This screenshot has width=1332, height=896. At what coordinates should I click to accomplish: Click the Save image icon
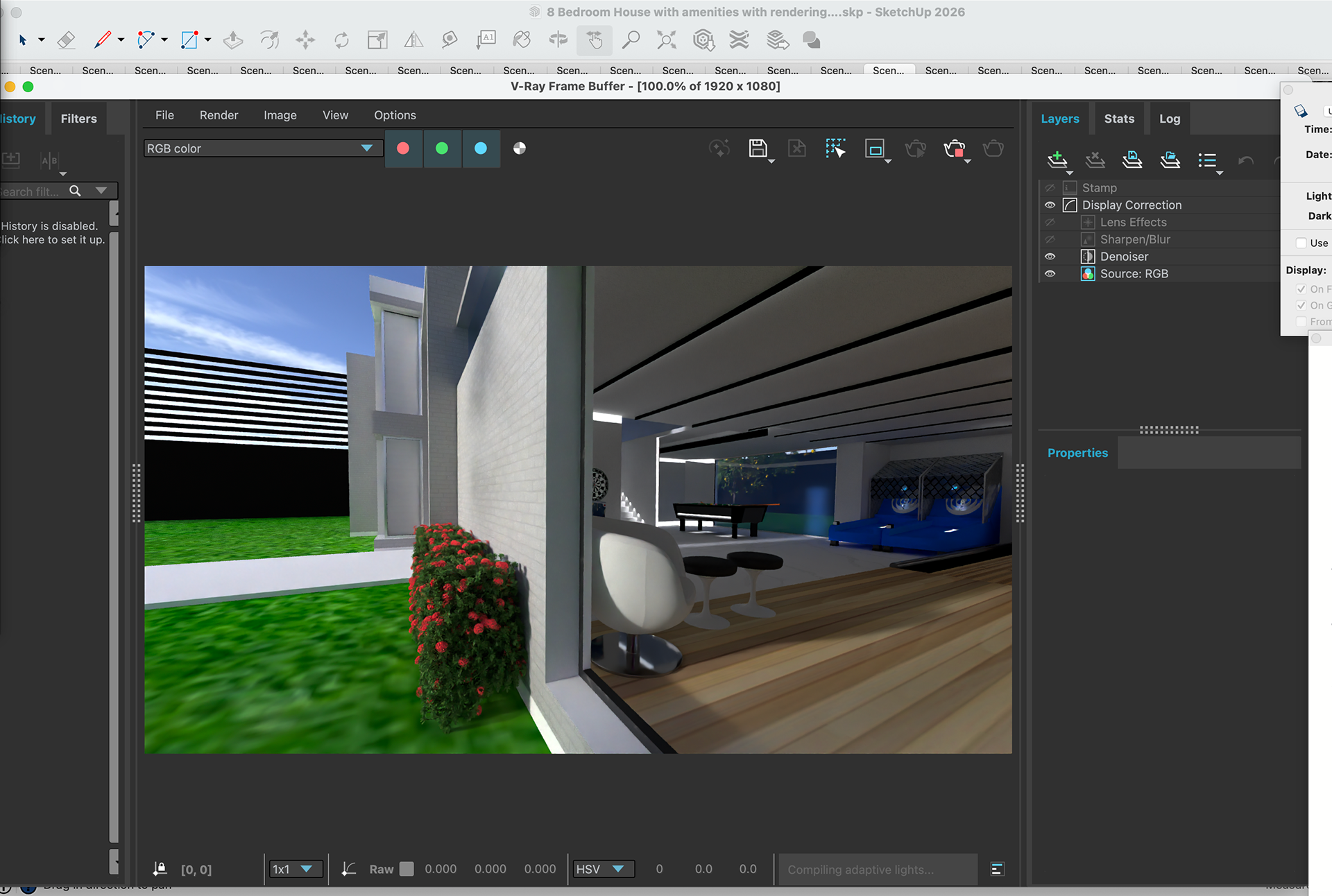(x=758, y=148)
